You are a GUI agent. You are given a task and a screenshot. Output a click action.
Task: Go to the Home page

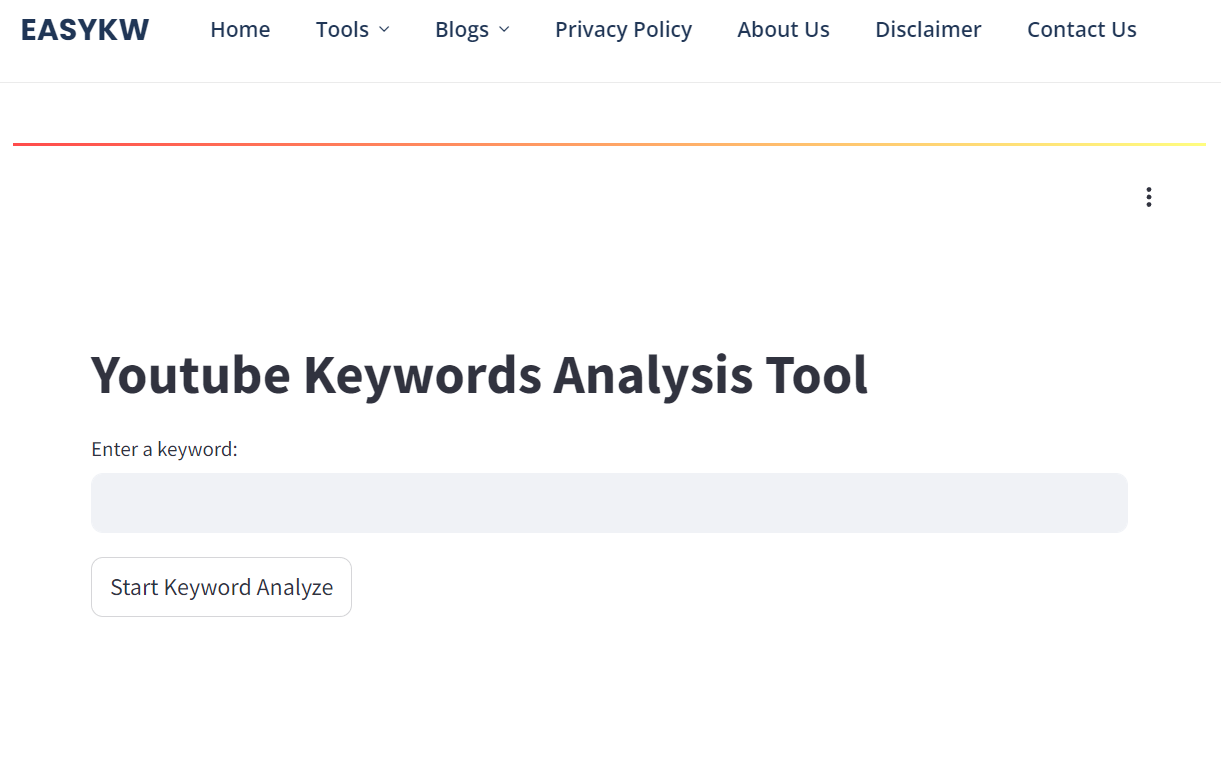[240, 30]
